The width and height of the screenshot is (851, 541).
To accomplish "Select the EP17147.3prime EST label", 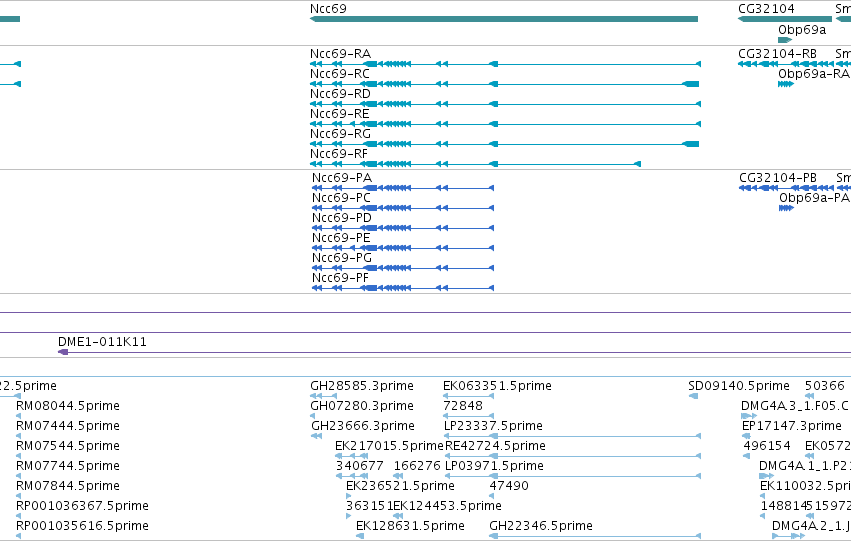I will point(792,426).
